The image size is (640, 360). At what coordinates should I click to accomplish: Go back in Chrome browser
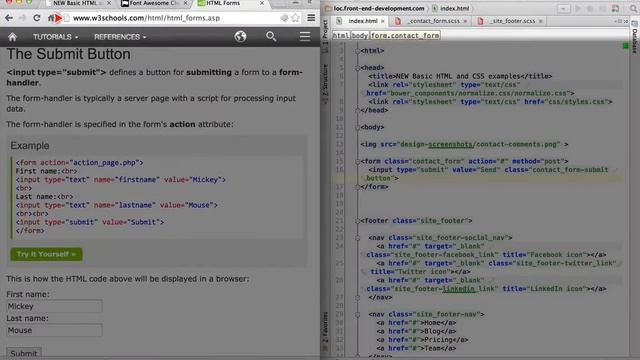pos(9,18)
